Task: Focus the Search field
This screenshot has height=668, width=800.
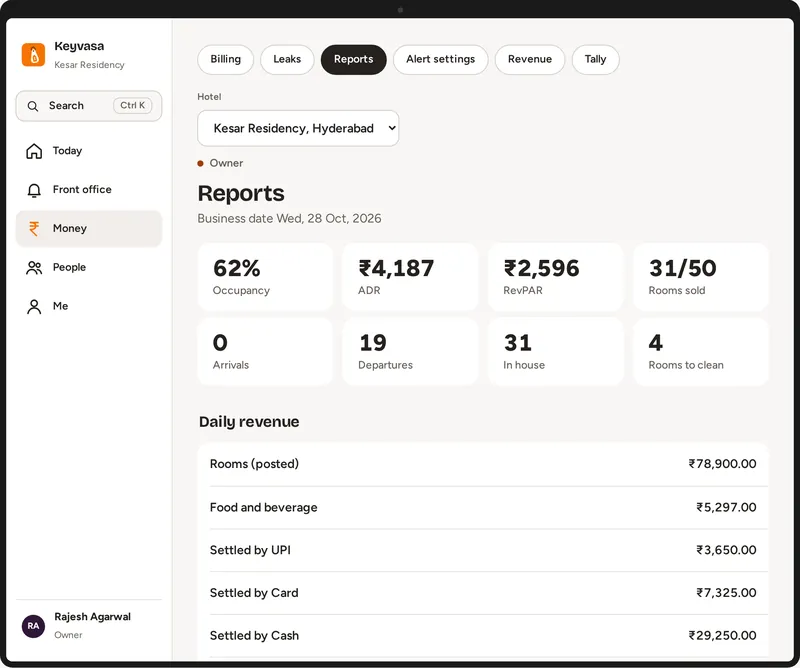Action: [89, 106]
